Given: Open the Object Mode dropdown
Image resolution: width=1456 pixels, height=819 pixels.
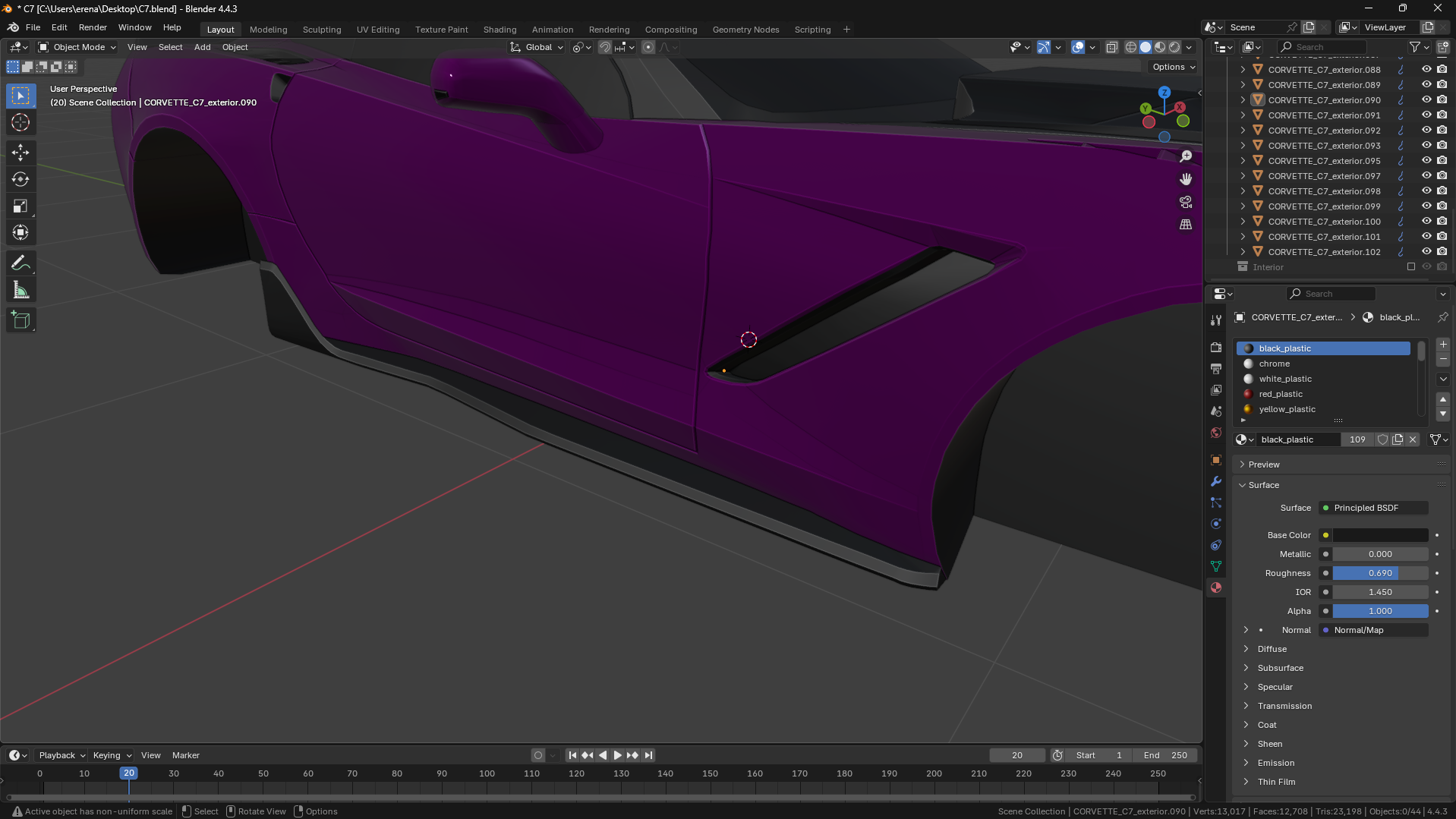Looking at the screenshot, I should tap(77, 47).
